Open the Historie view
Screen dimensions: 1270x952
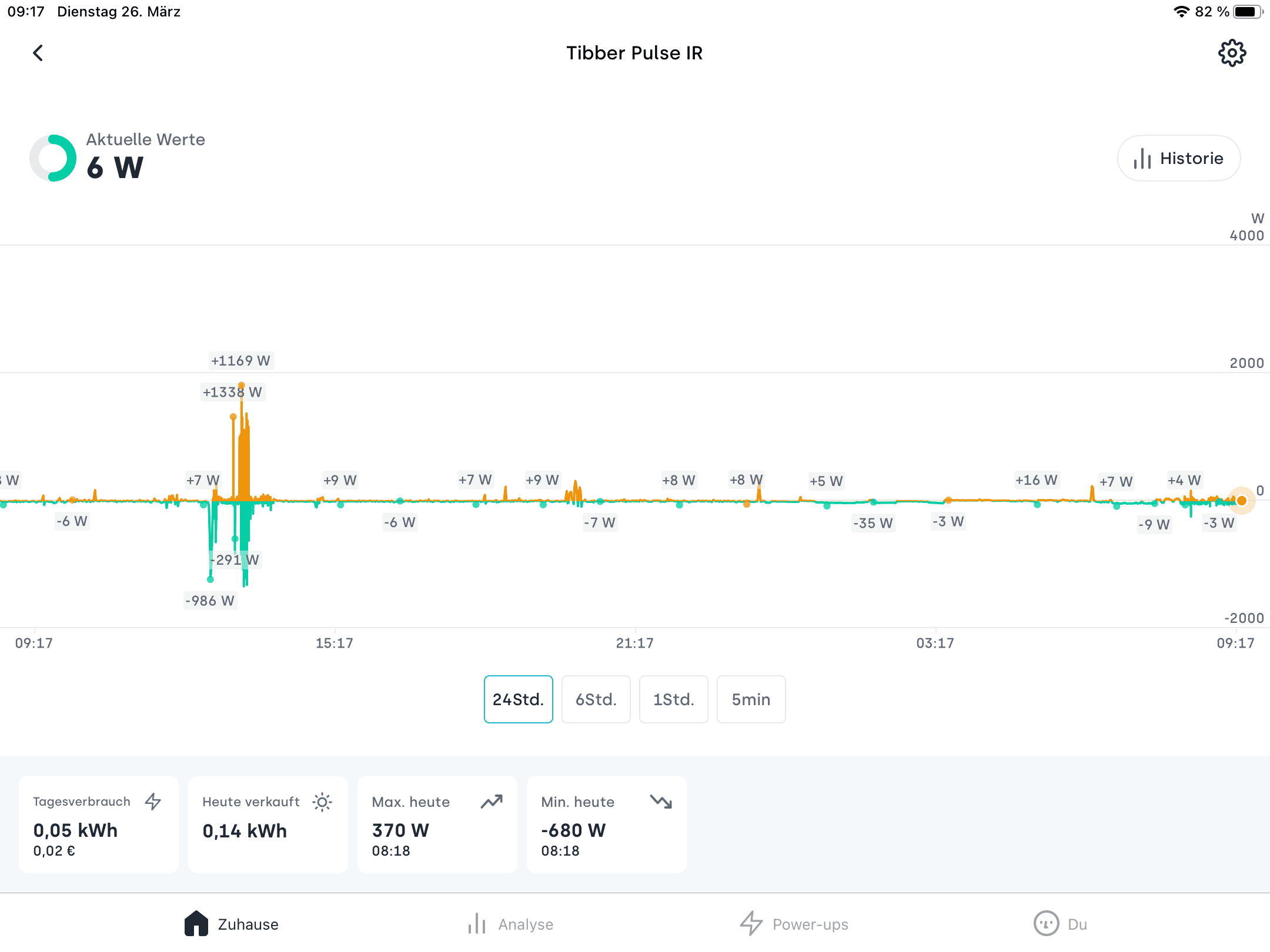1178,159
